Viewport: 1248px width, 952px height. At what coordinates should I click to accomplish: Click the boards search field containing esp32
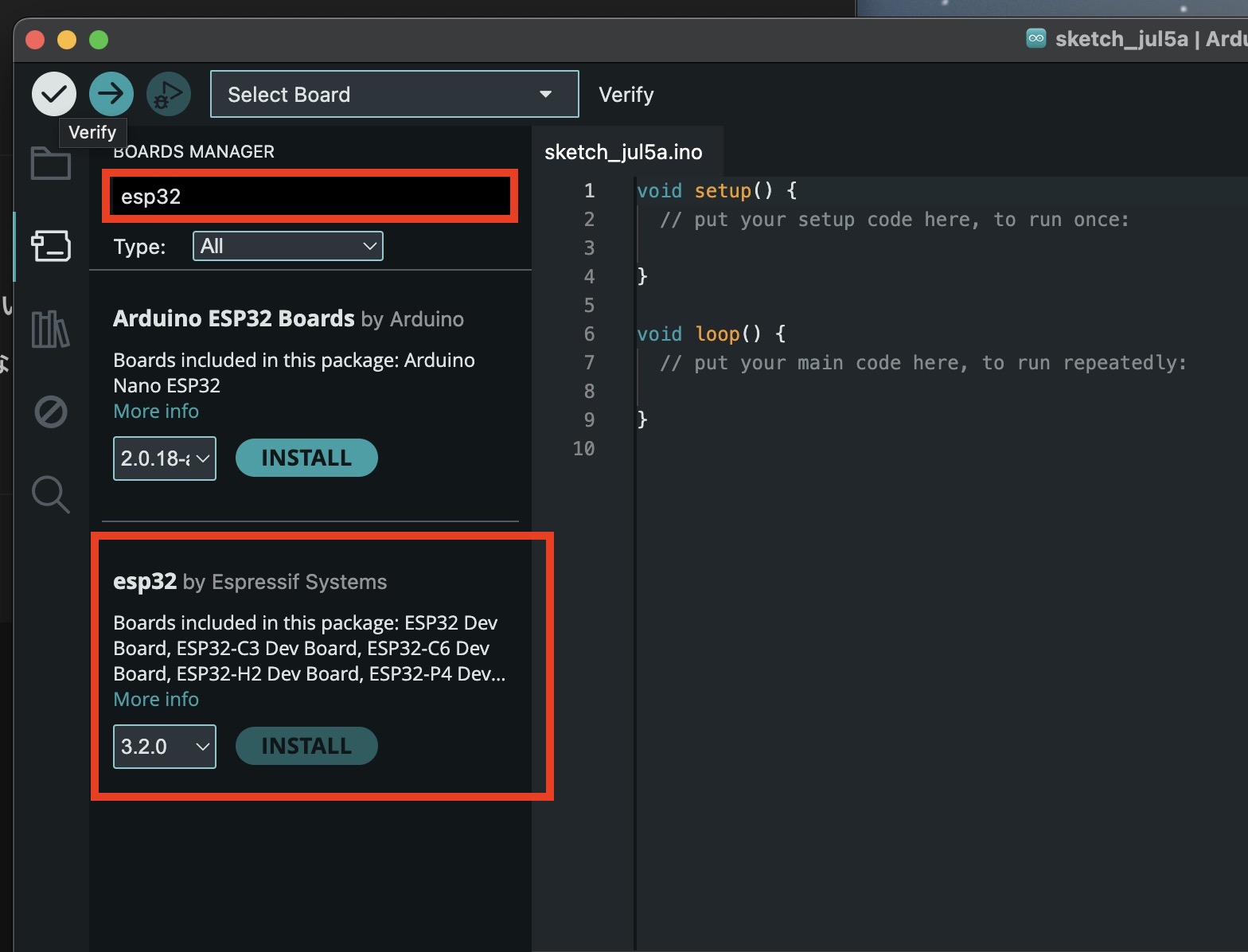tap(310, 196)
